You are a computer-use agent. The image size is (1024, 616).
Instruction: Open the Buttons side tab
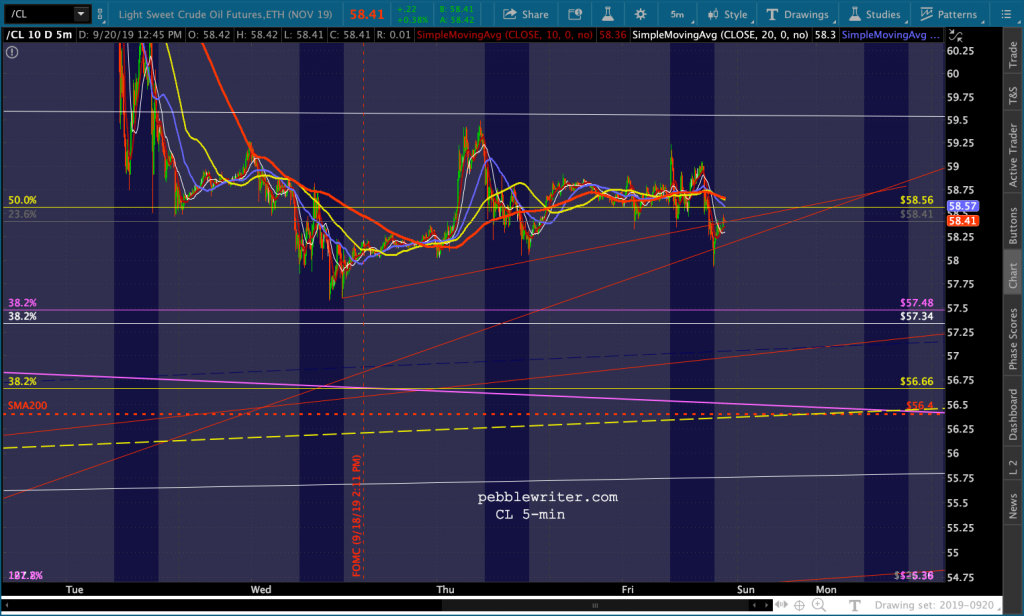[x=1013, y=225]
